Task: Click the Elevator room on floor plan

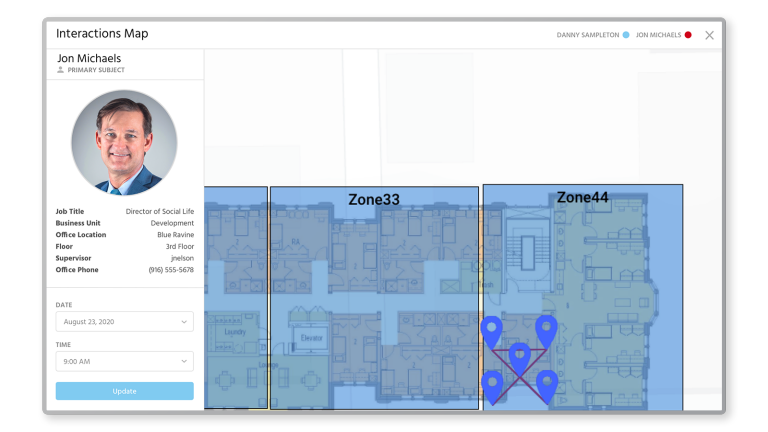Action: click(x=311, y=339)
